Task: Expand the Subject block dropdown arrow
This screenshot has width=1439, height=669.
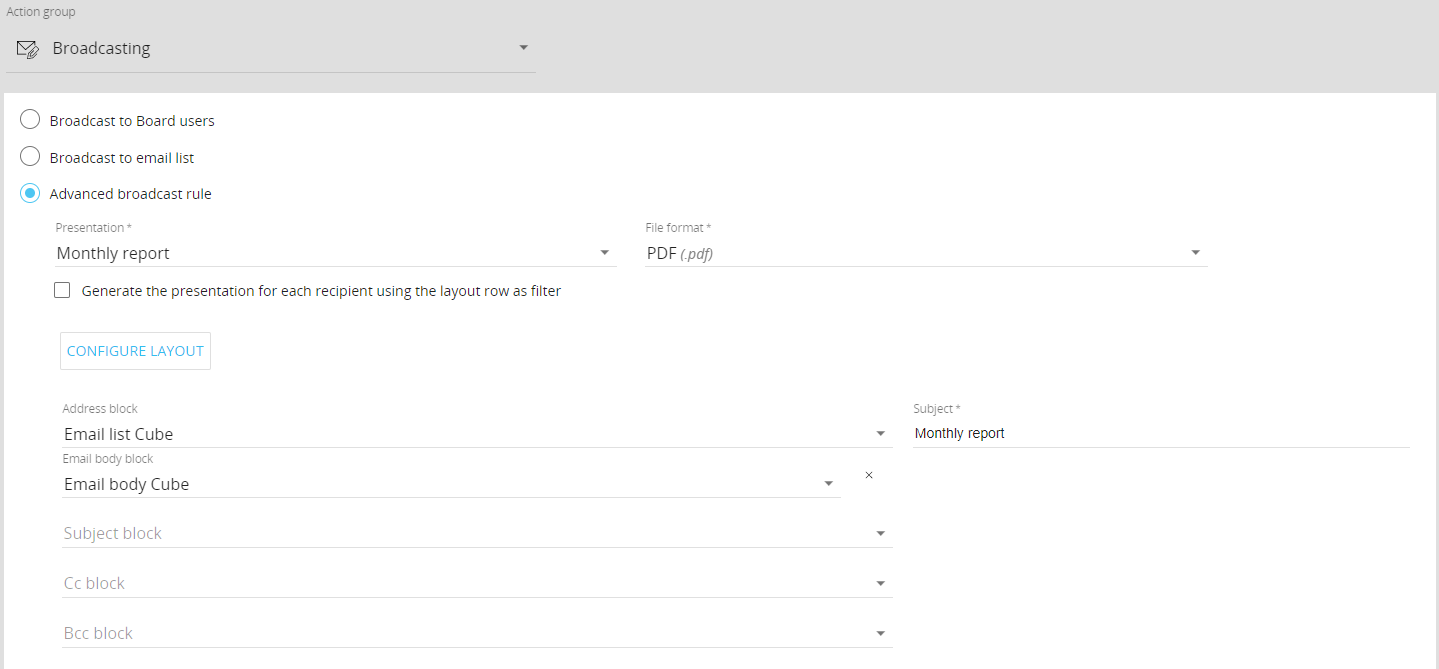Action: pyautogui.click(x=880, y=534)
